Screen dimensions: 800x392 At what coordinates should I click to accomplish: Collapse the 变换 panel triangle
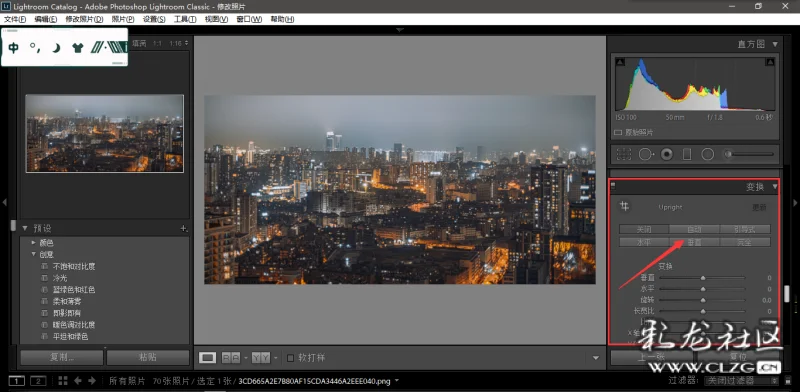pos(775,187)
